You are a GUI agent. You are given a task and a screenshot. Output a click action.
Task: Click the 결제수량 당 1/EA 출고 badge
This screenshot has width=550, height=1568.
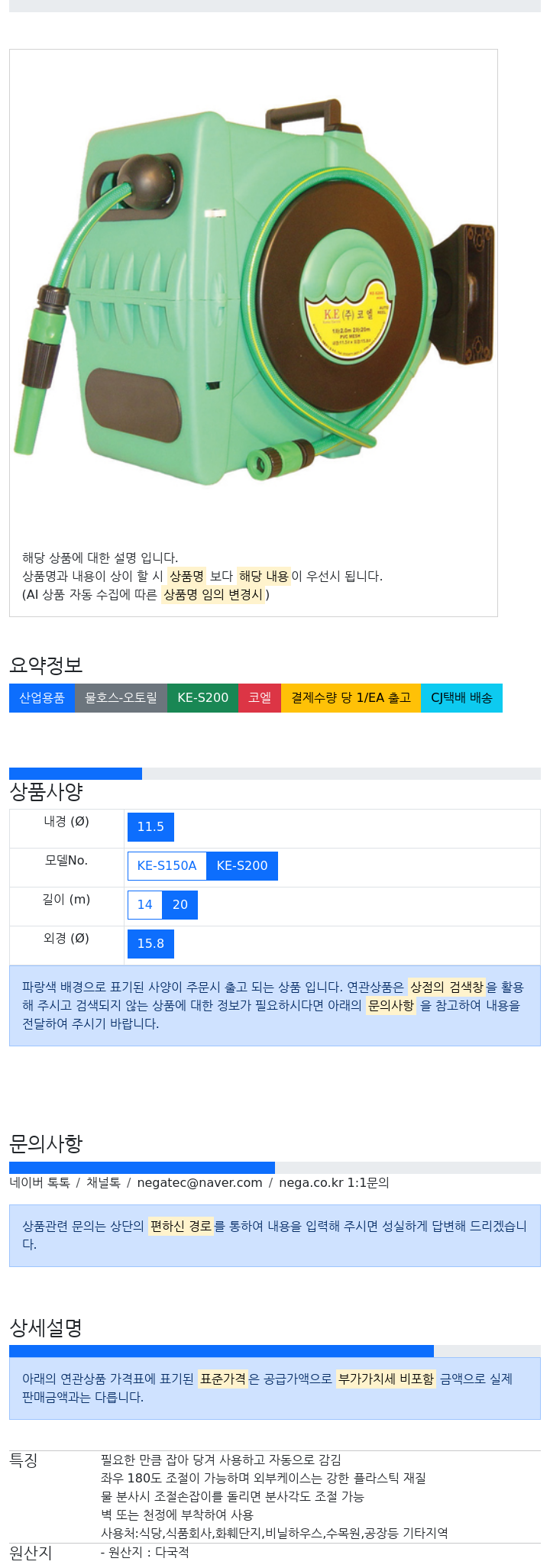351,698
